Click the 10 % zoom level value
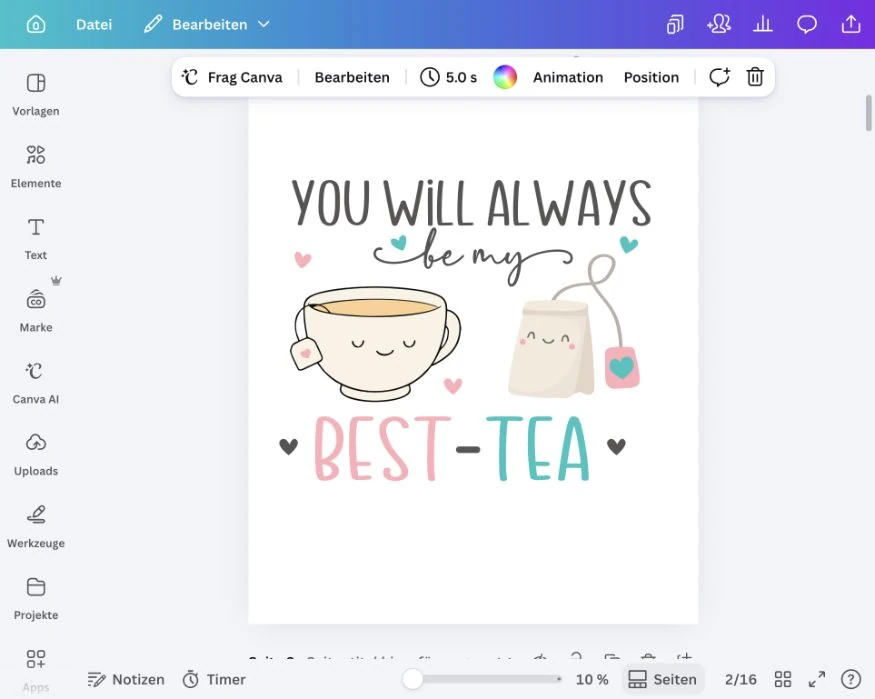The height and width of the screenshot is (699, 875). 592,679
